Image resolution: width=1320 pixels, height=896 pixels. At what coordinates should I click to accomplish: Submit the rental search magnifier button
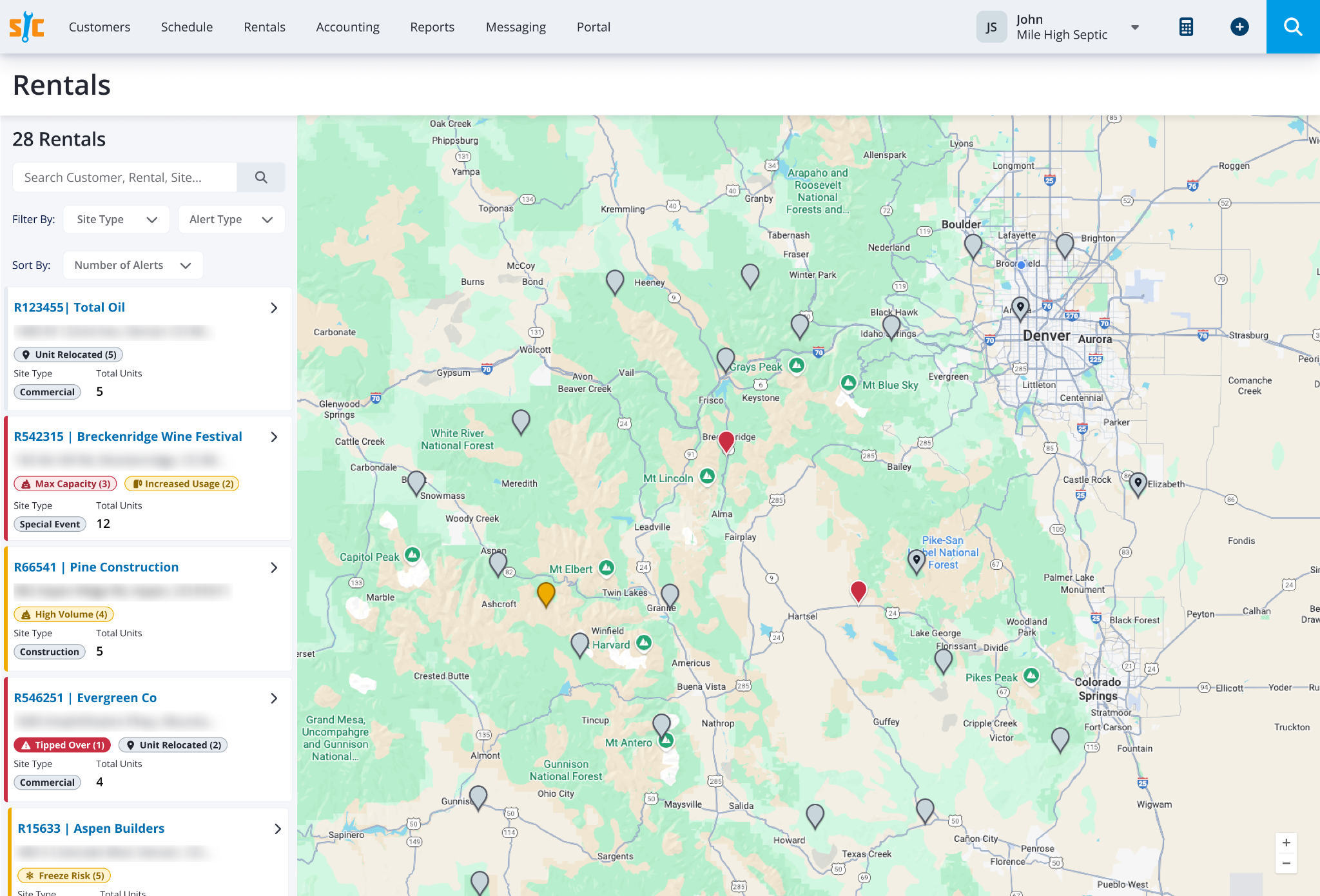click(261, 177)
